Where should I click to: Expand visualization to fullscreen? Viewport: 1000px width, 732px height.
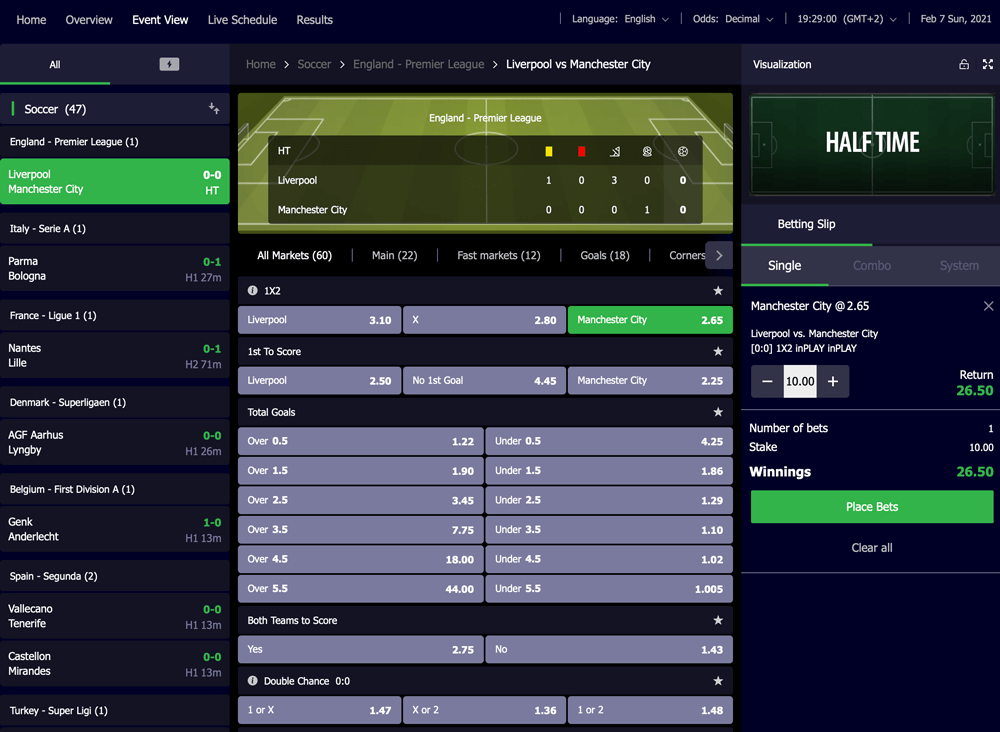(x=988, y=64)
